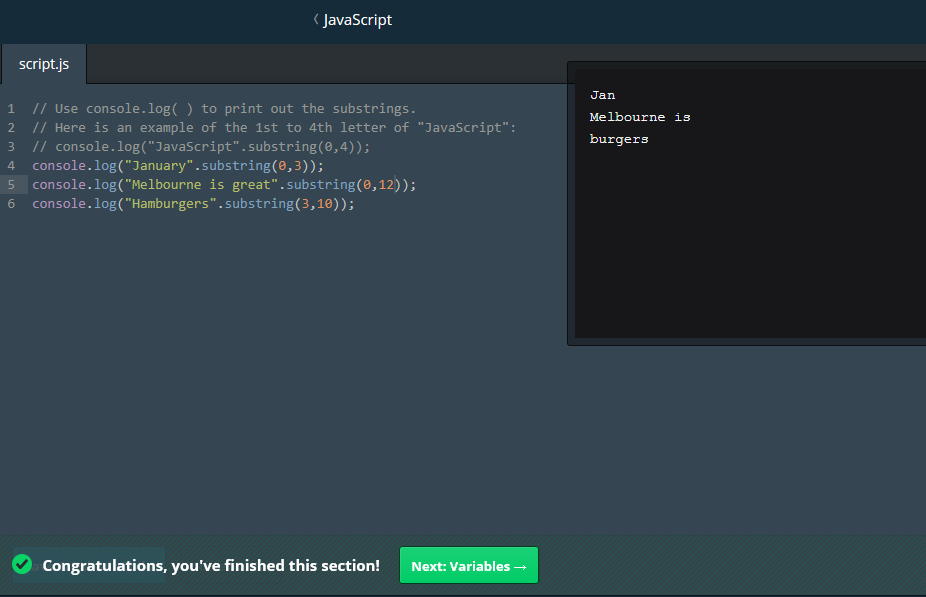
Task: Place cursor in the "Here is an example" comment
Action: [274, 128]
